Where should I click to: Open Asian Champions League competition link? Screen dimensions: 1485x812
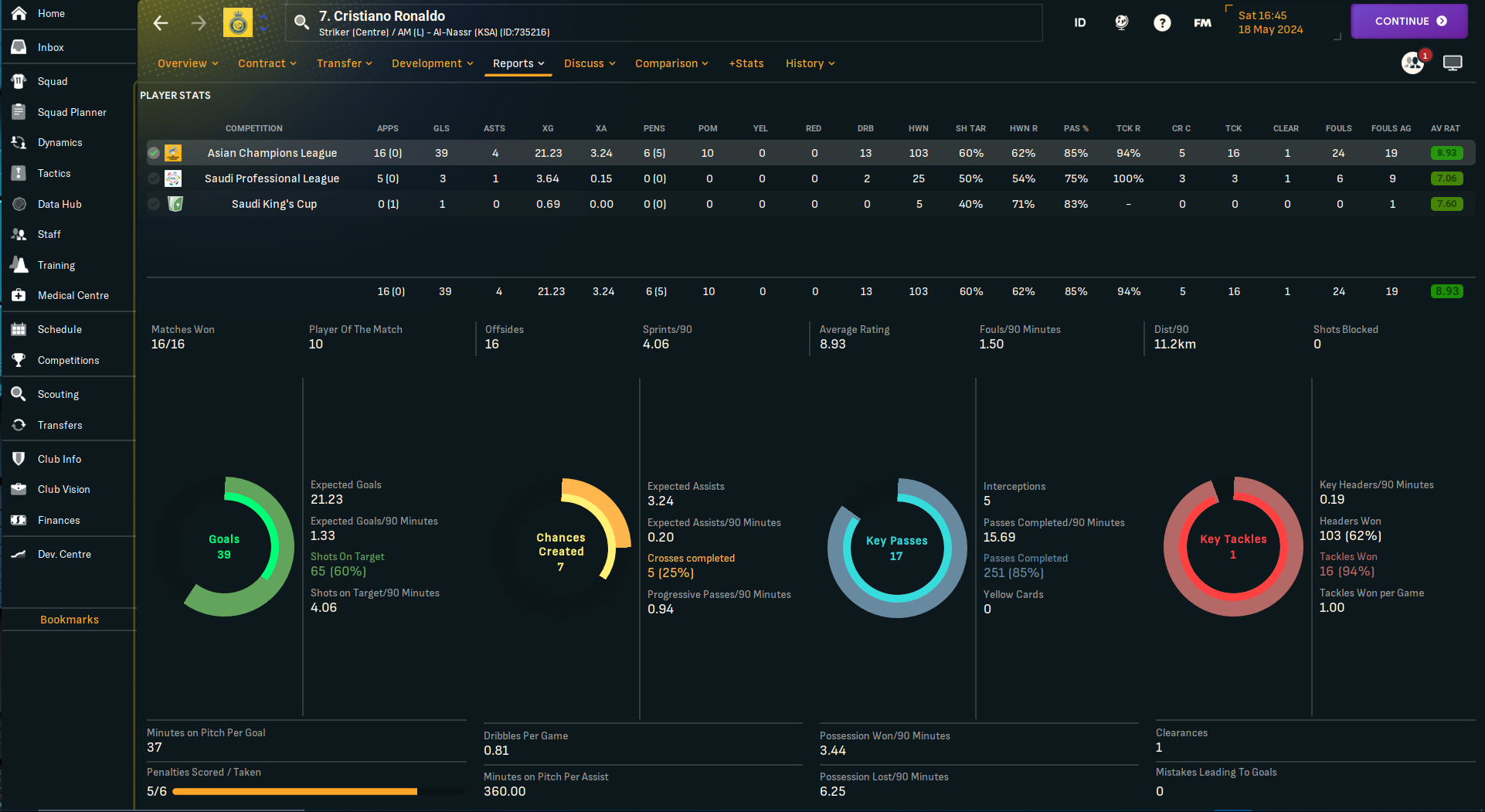pos(272,153)
